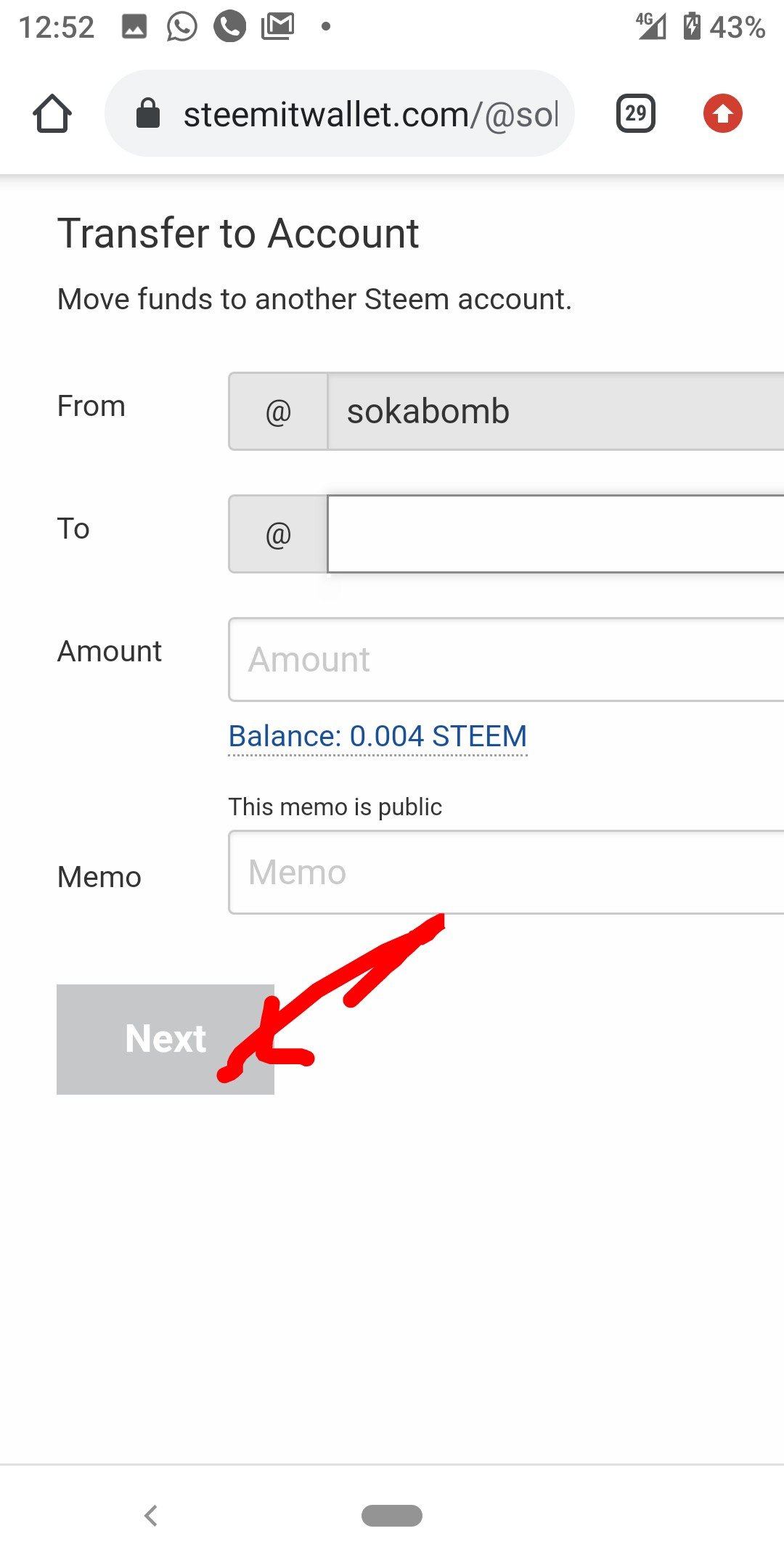784x1568 pixels.
Task: Tap the image notification icon in status bar
Action: [134, 27]
